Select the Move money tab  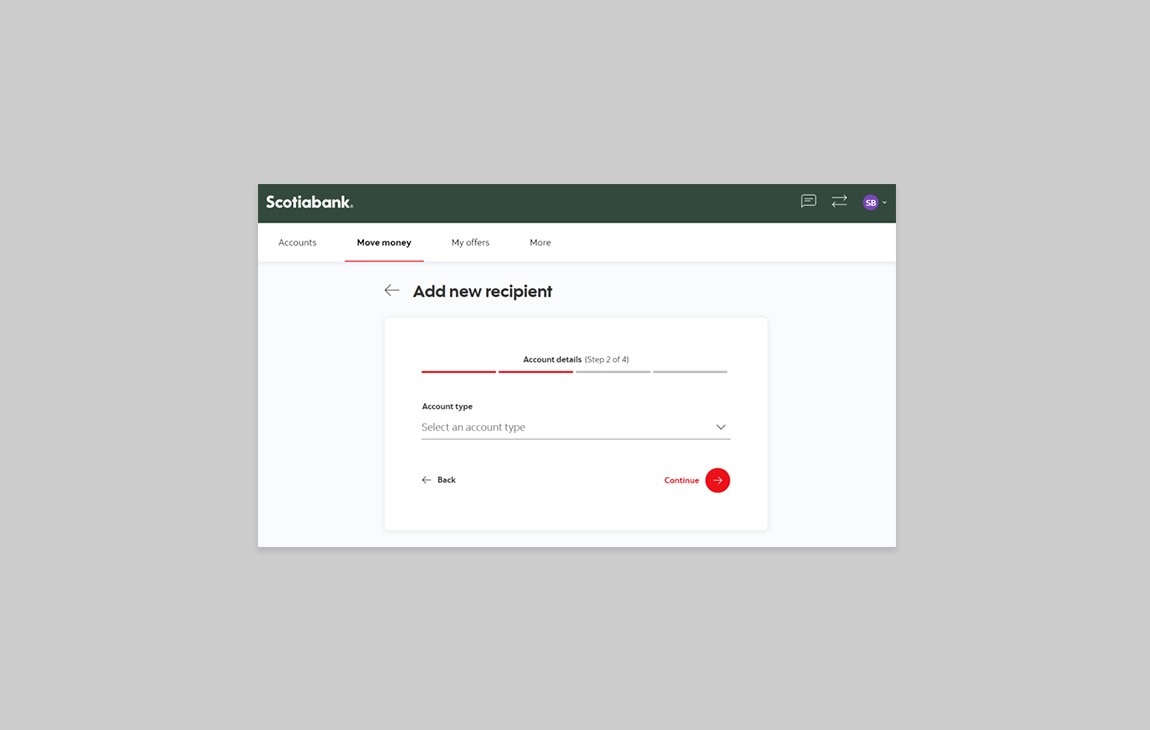(384, 242)
